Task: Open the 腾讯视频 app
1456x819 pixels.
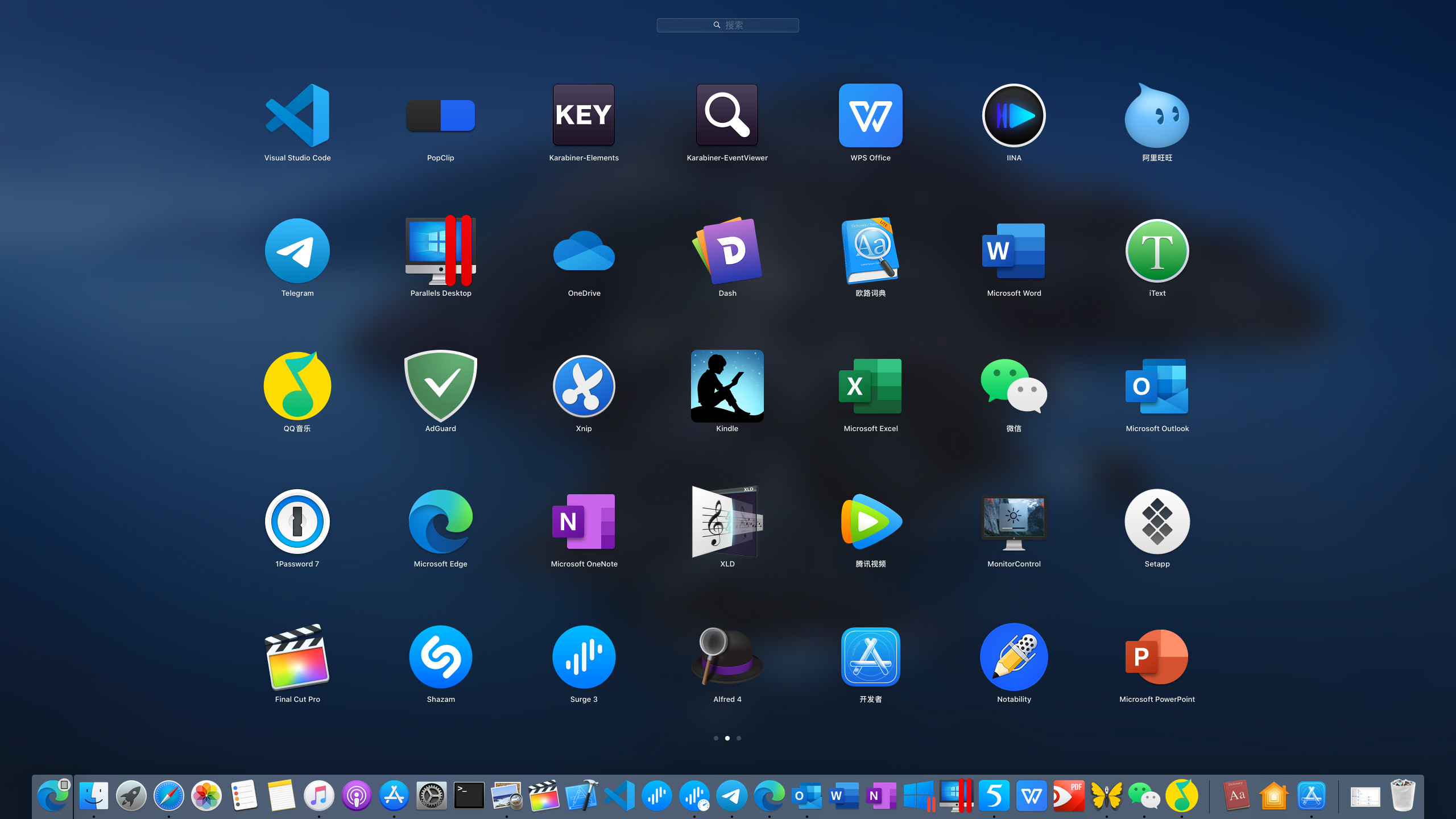Action: 871,522
